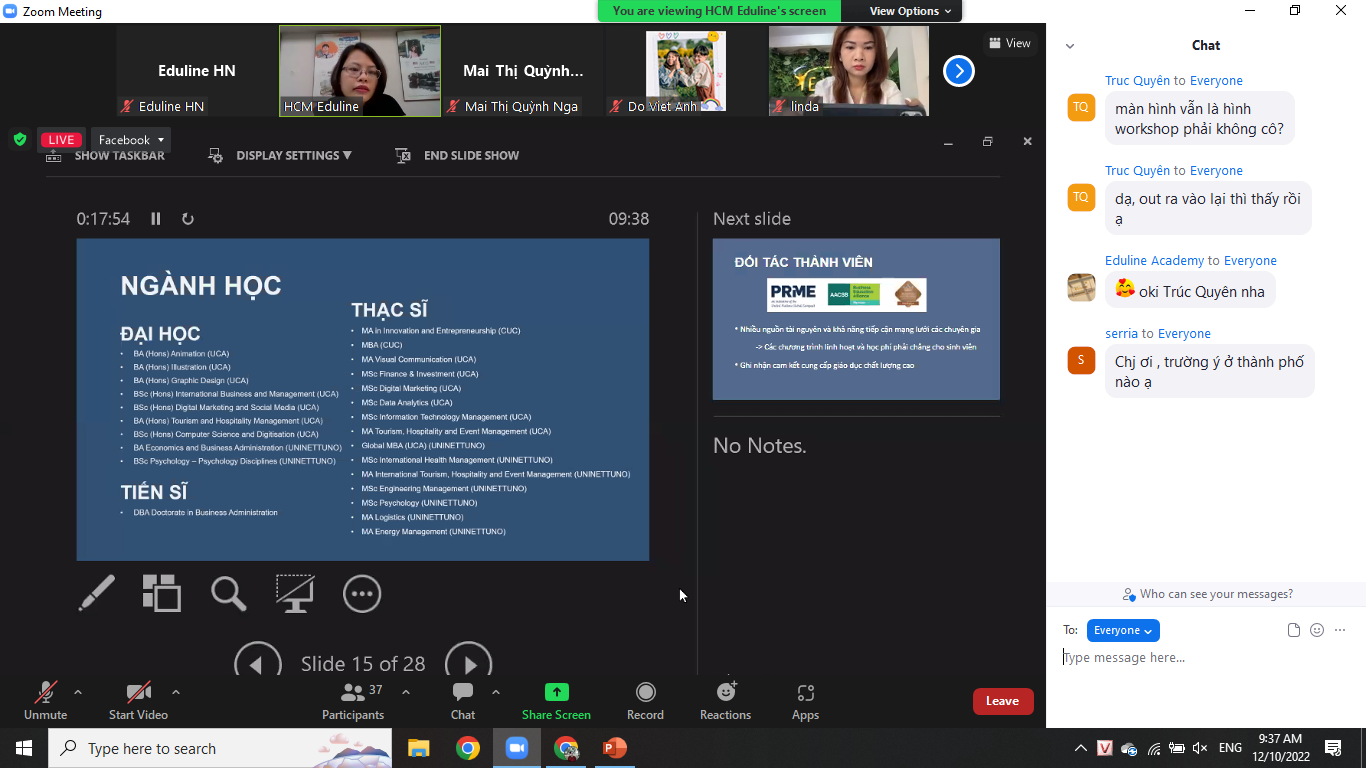The image size is (1366, 768).
Task: Open the Apps panel
Action: point(805,700)
